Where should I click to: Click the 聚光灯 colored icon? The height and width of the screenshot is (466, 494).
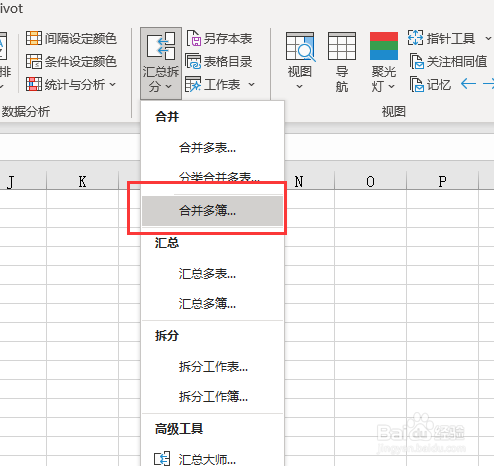(384, 46)
